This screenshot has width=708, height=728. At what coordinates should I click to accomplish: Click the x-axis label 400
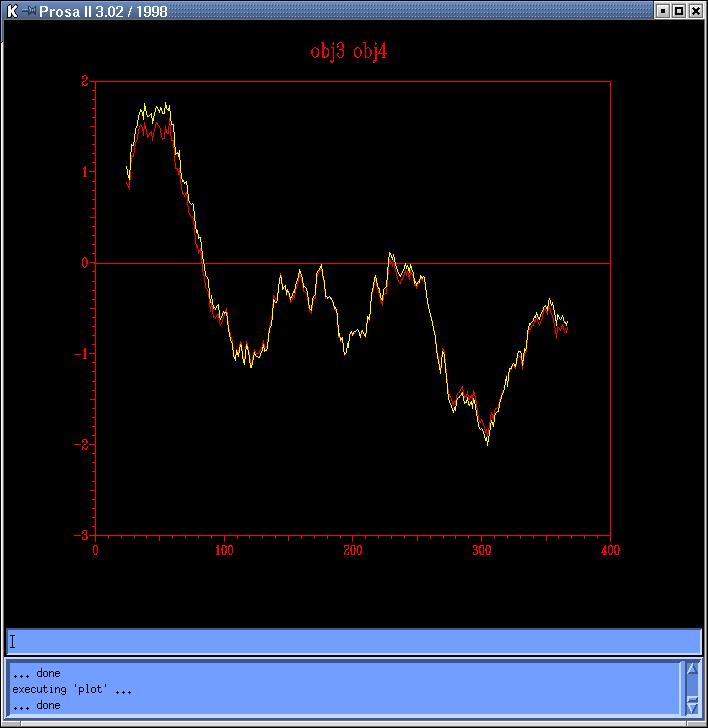(x=610, y=549)
